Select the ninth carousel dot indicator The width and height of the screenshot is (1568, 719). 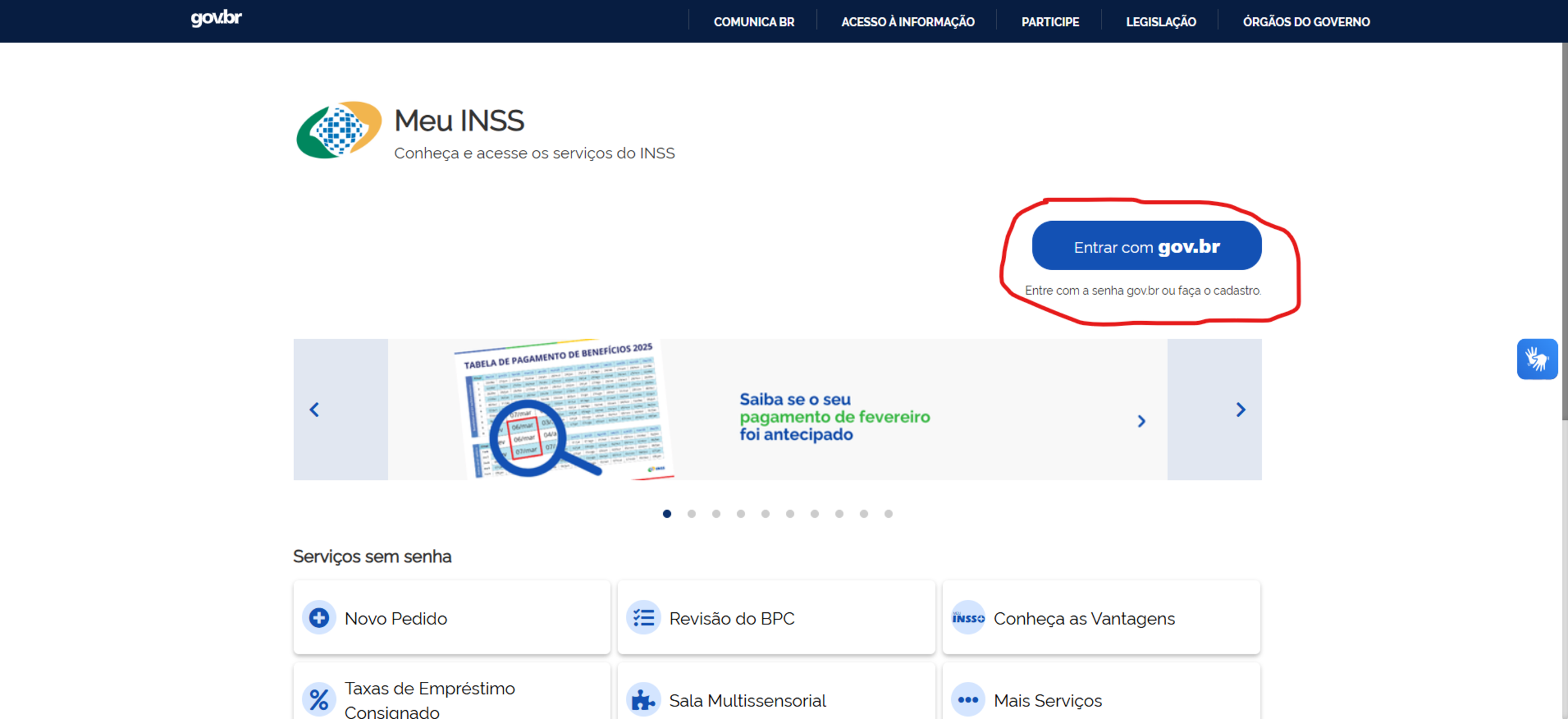[x=864, y=514]
